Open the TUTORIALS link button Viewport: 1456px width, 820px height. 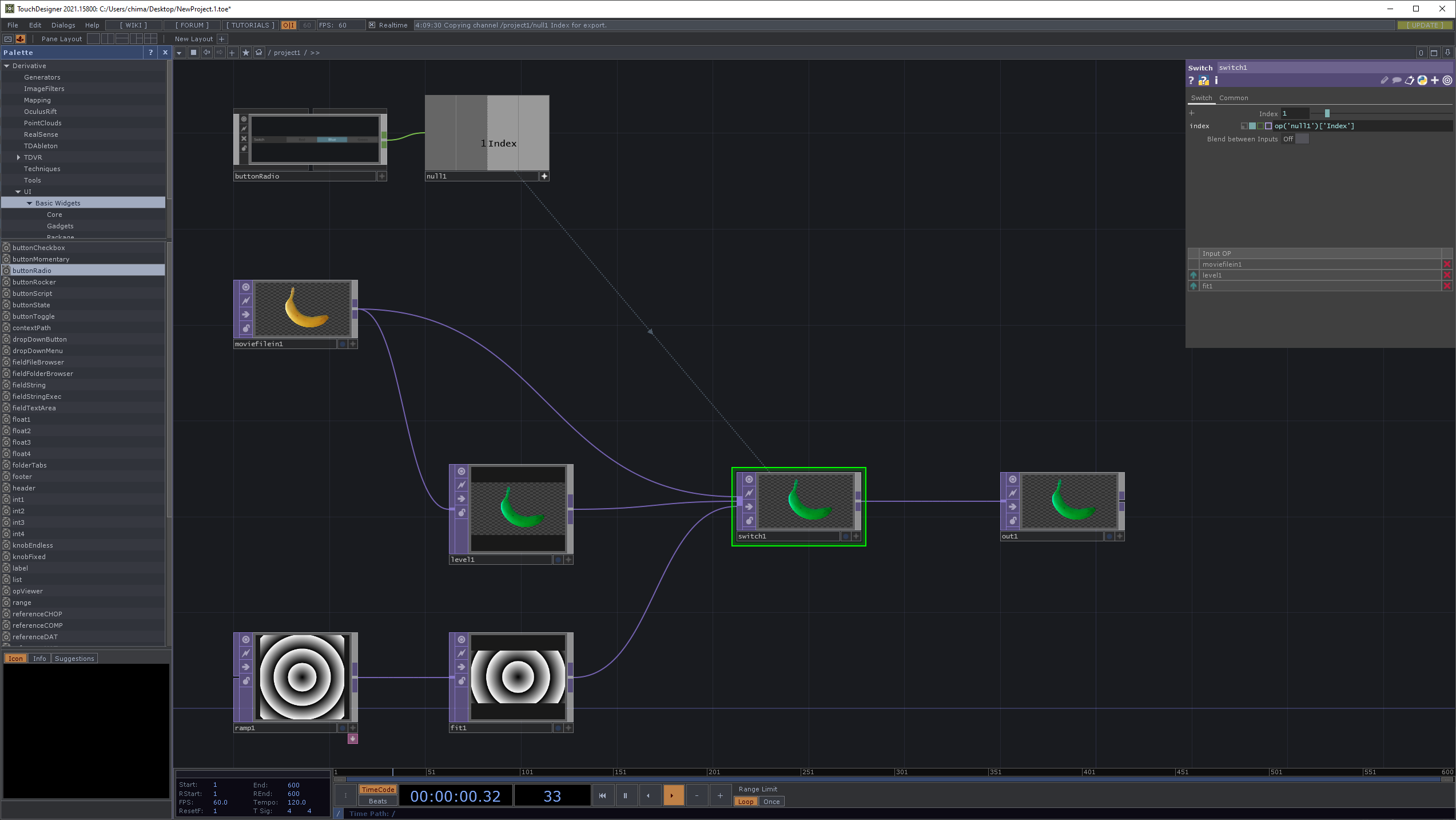point(250,25)
